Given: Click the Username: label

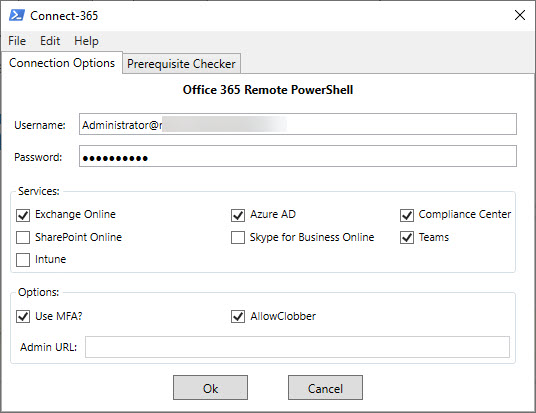Looking at the screenshot, I should point(40,125).
